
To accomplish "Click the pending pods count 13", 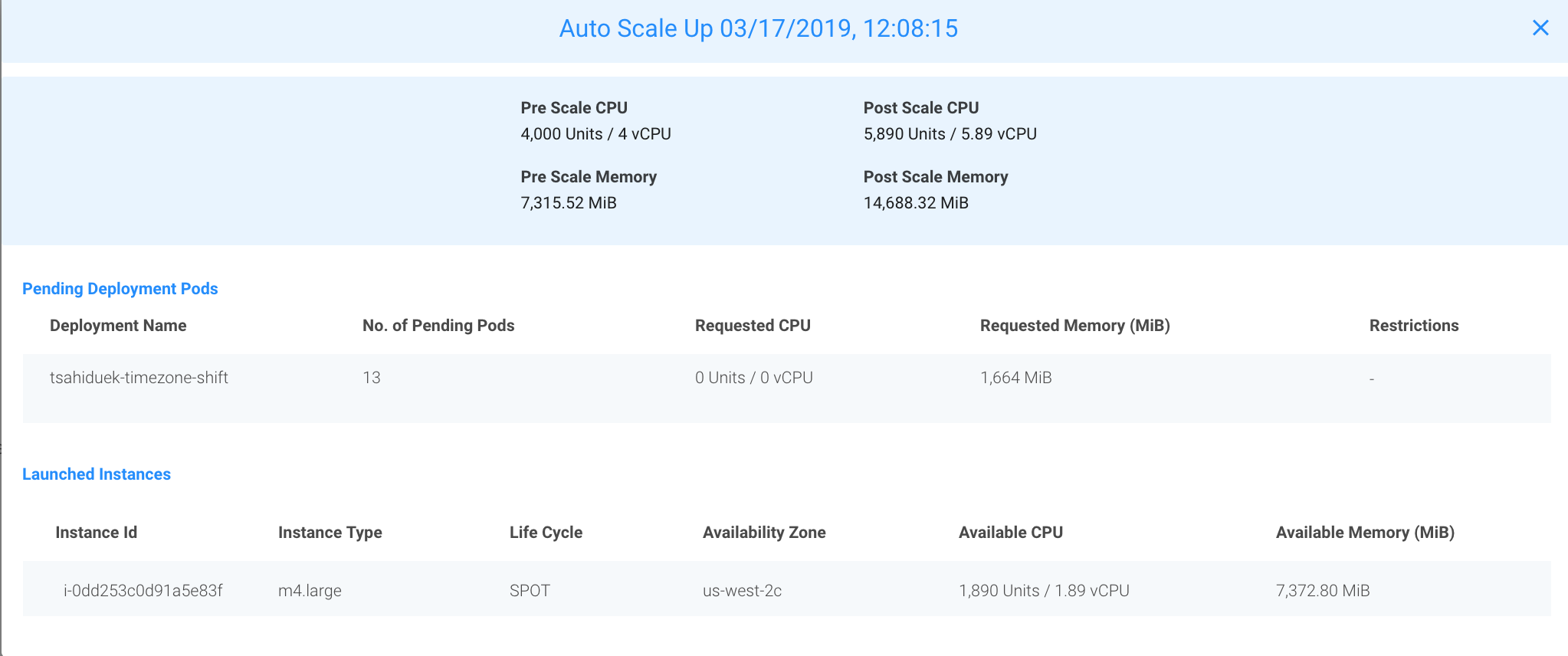I will click(x=372, y=378).
